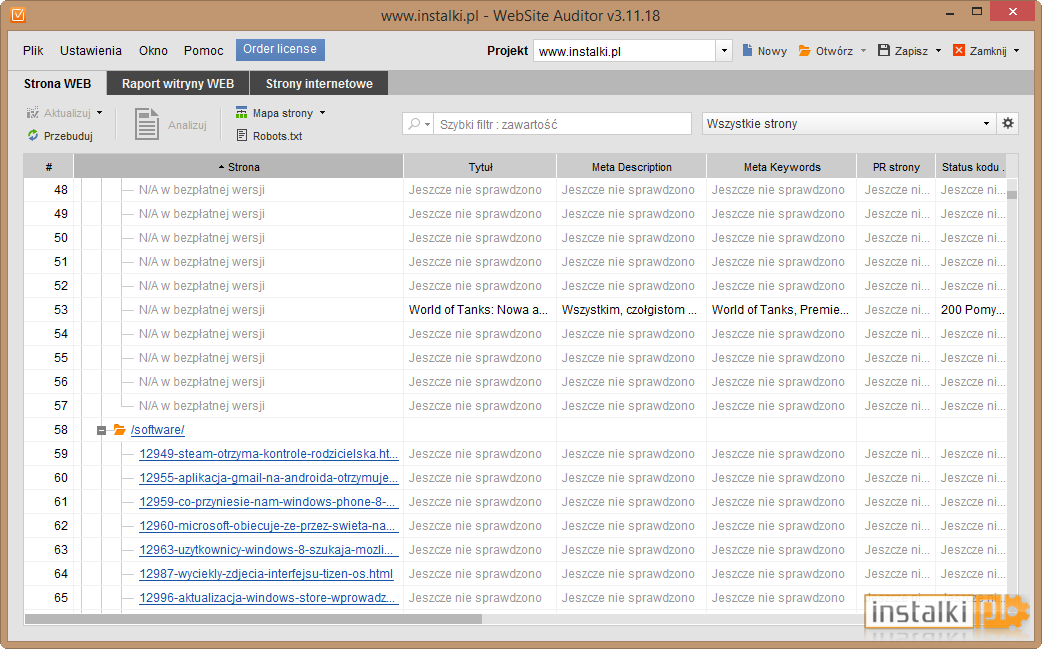Open the Ustawienia menu
Viewport: 1042px width, 649px height.
(x=90, y=50)
